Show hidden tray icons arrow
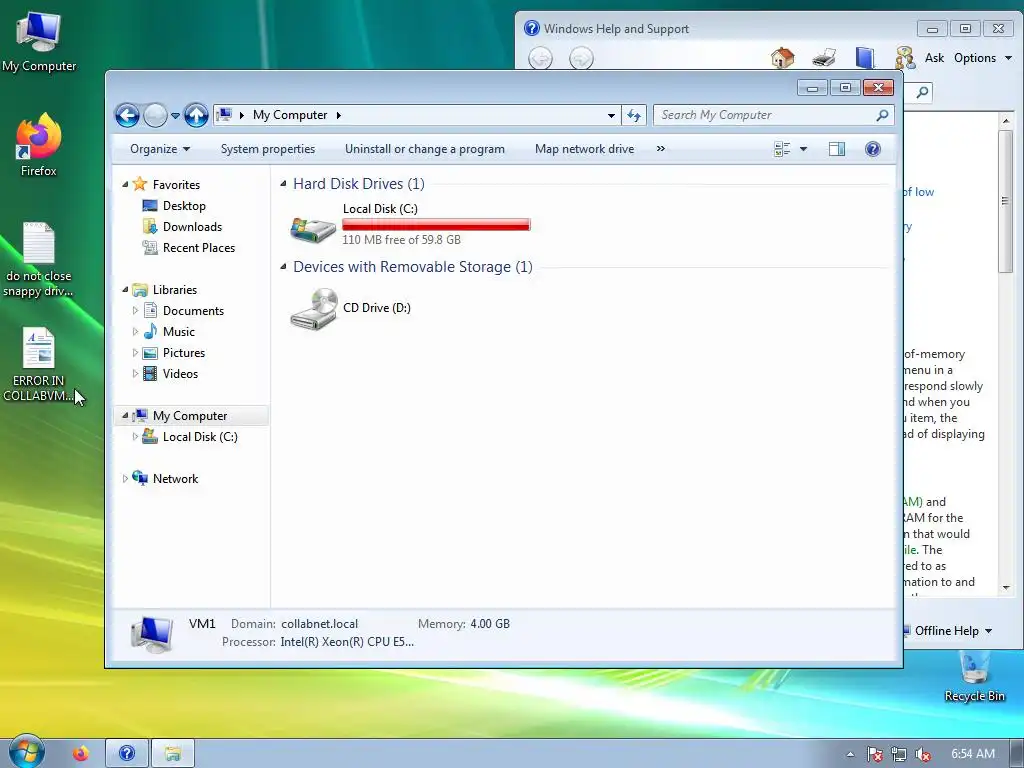The image size is (1024, 768). click(850, 754)
